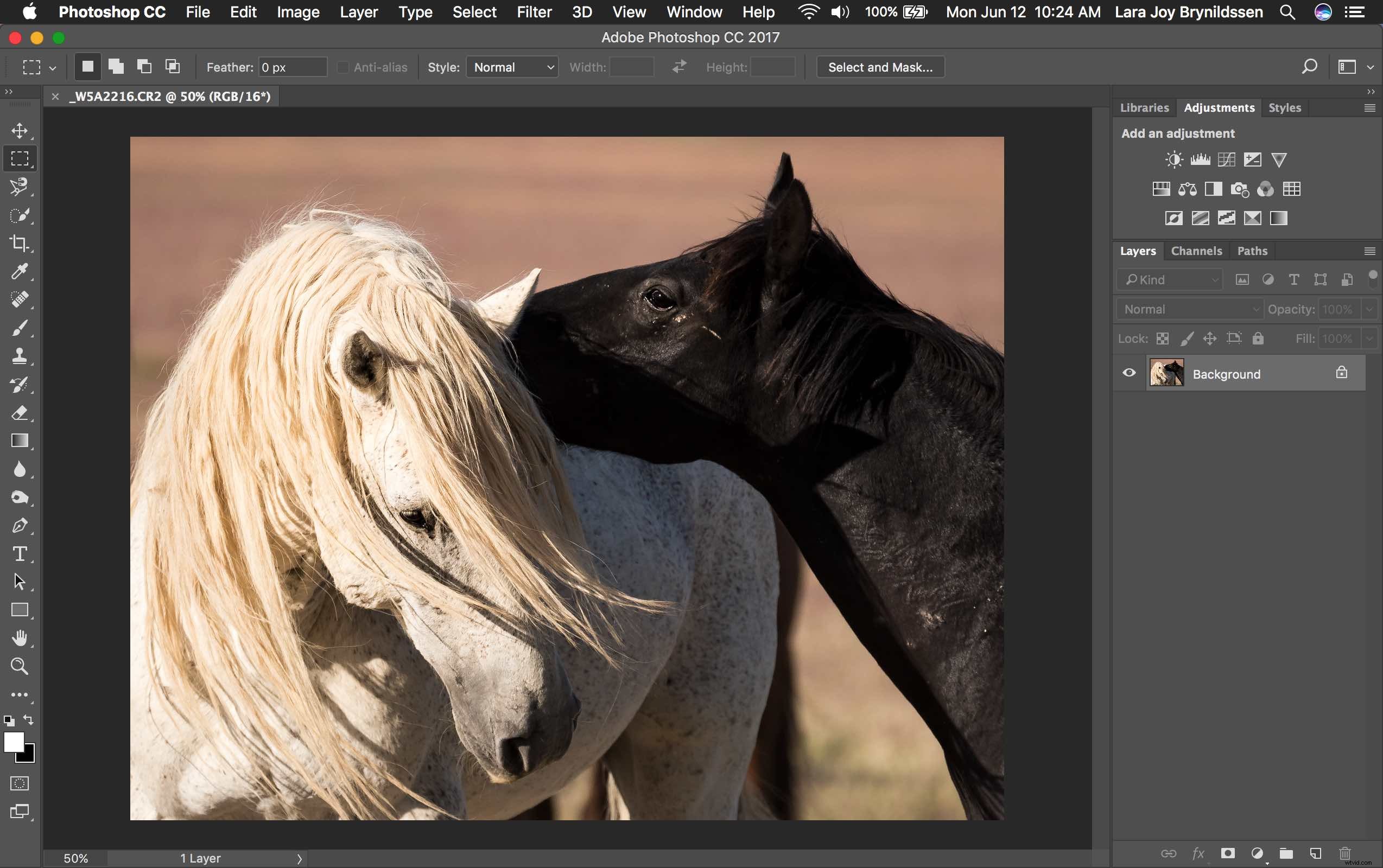Select the Crop tool

point(20,244)
